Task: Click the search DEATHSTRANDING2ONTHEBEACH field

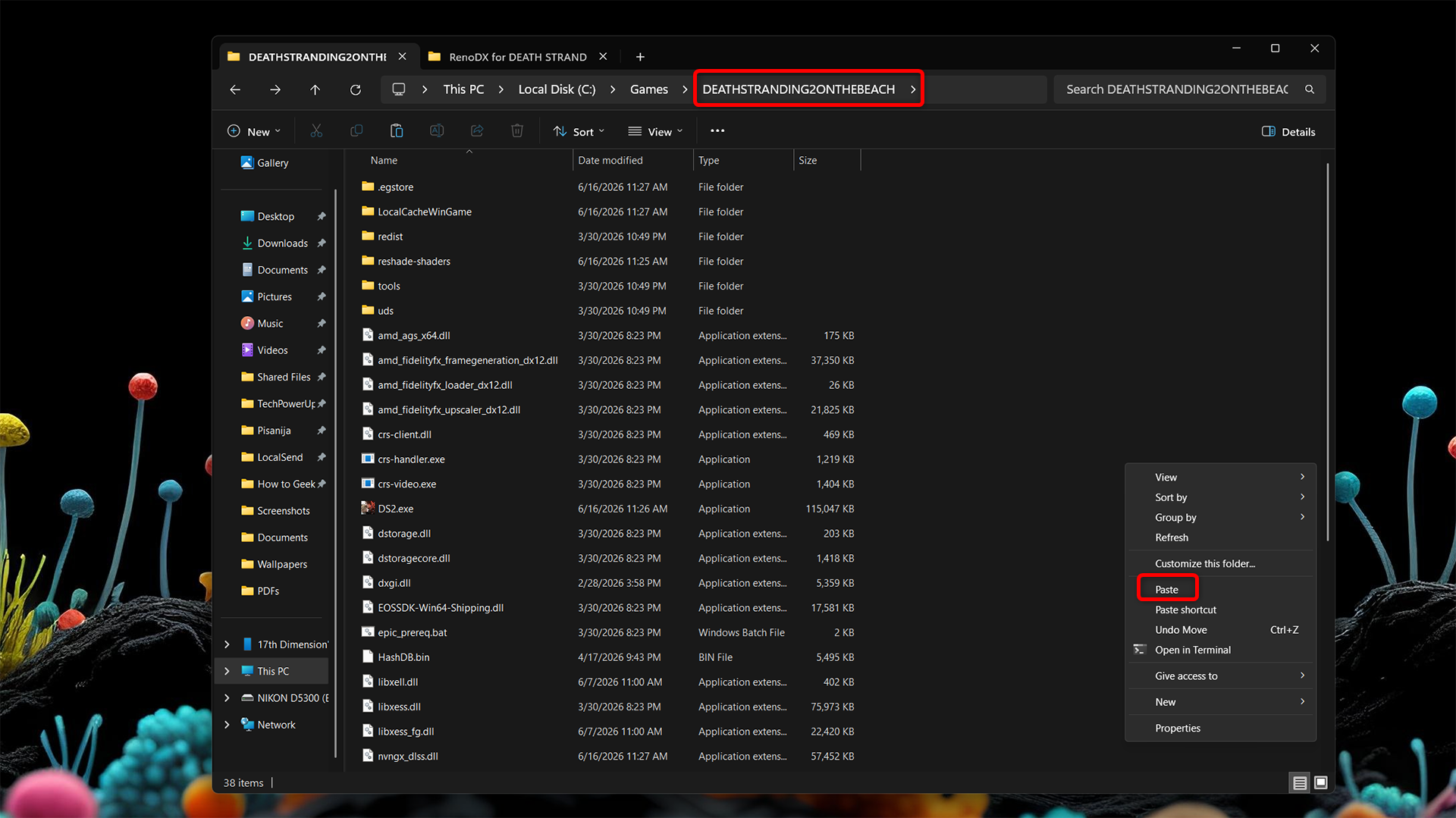Action: pyautogui.click(x=1189, y=89)
